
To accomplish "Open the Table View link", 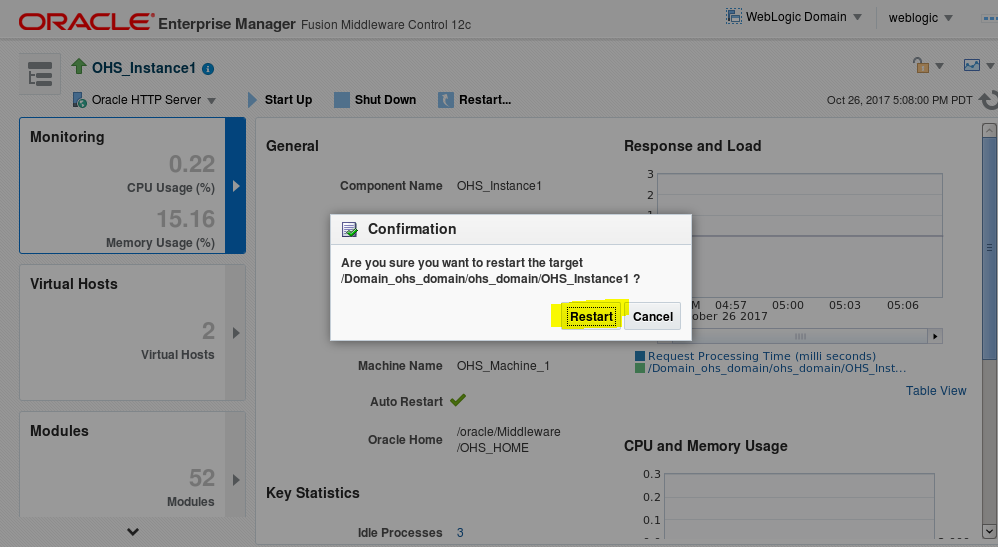I will click(936, 391).
